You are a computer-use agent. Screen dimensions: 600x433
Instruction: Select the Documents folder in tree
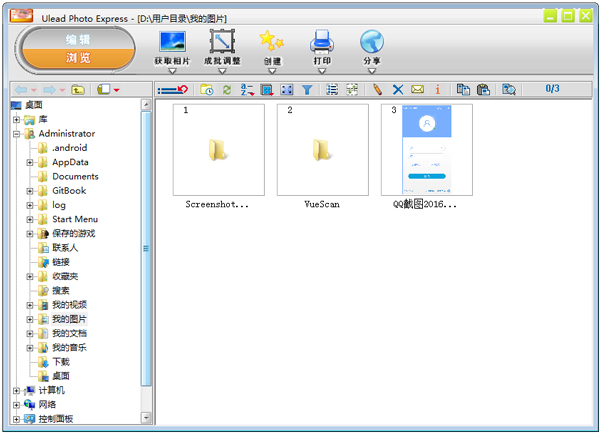75,176
